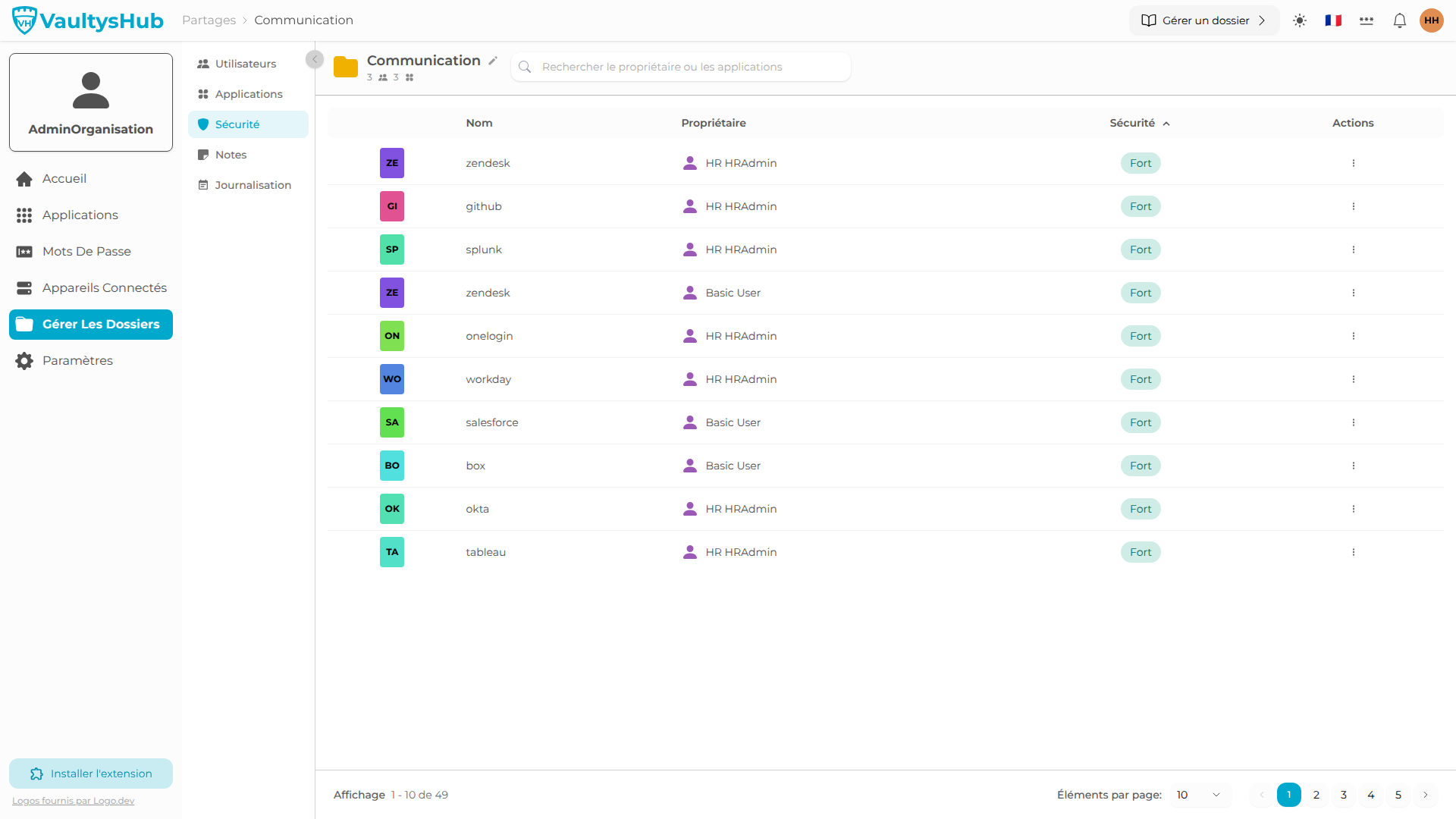This screenshot has height=819, width=1456.
Task: Click the salesforce app name
Action: [492, 422]
